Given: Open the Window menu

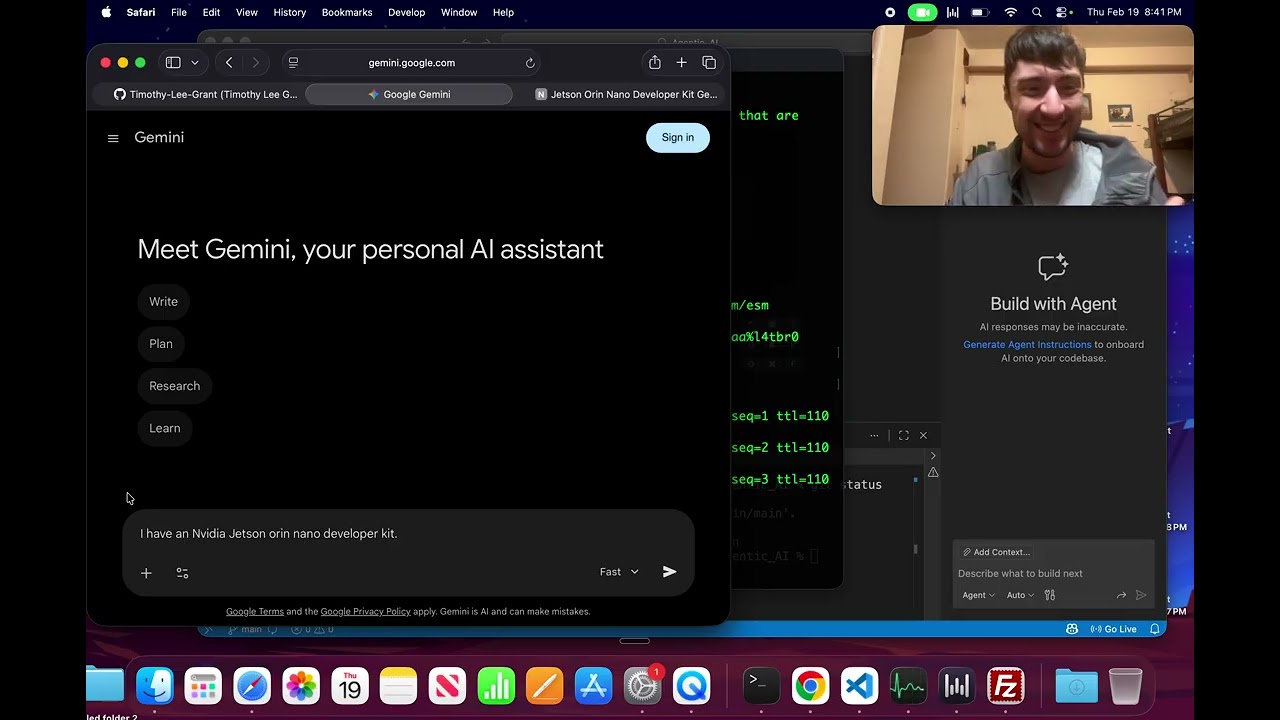Looking at the screenshot, I should point(459,12).
